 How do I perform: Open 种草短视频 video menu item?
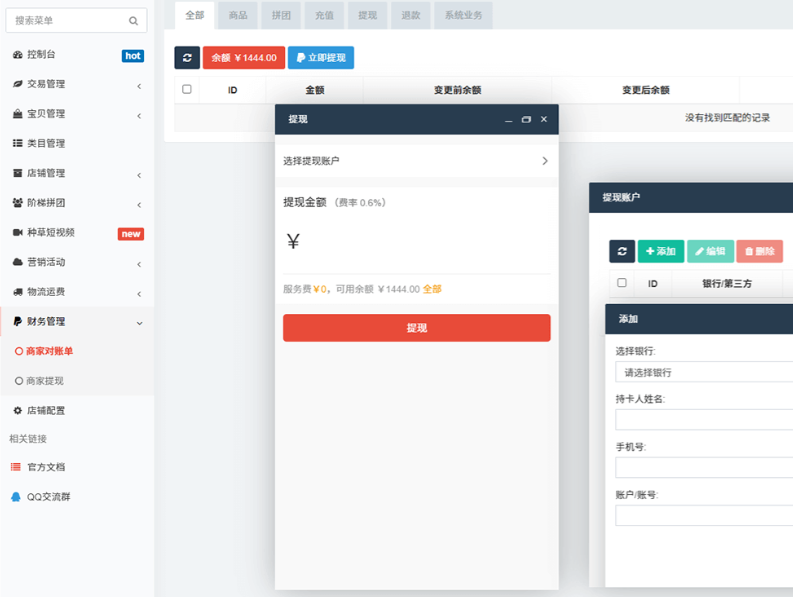pos(50,233)
